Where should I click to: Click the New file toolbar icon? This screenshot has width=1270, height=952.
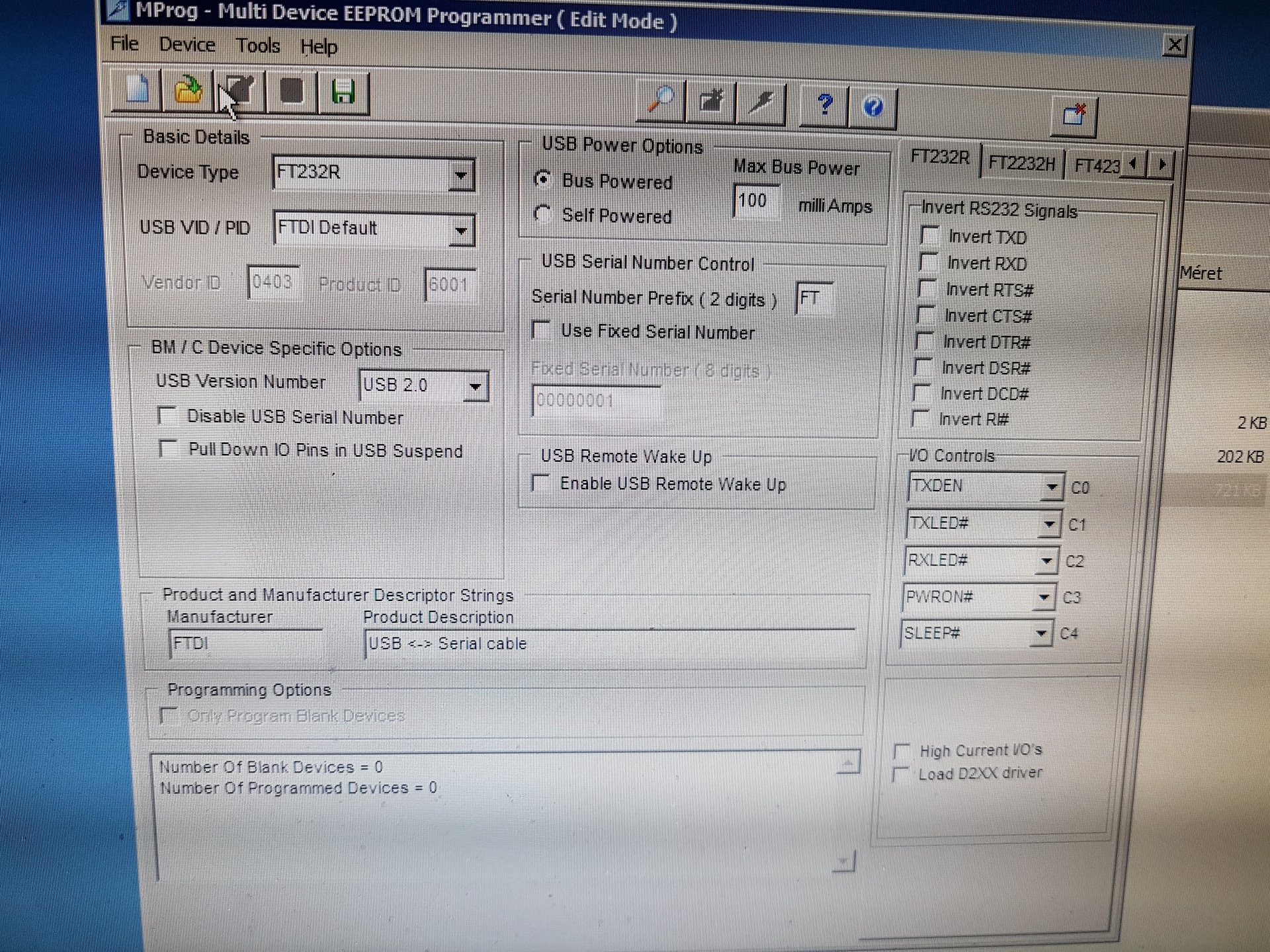(x=136, y=90)
